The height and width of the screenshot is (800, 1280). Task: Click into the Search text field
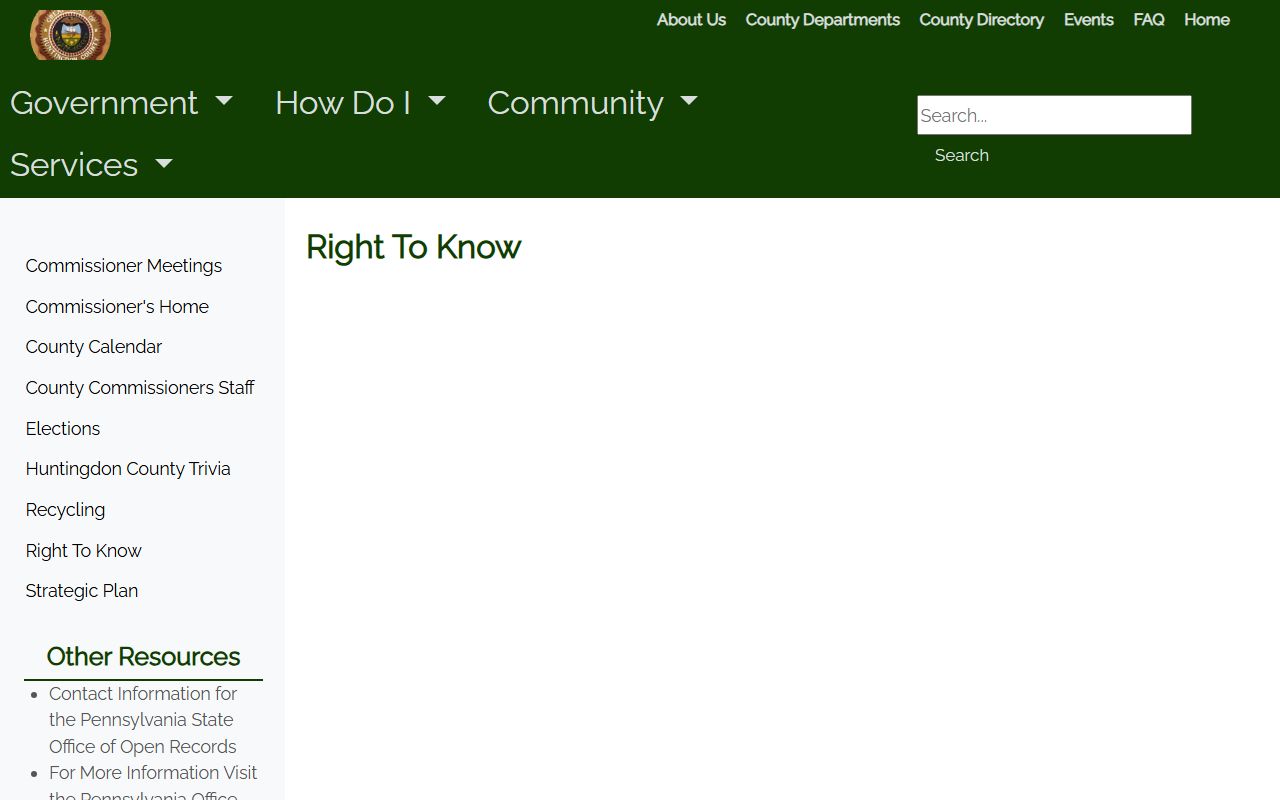click(x=1054, y=115)
